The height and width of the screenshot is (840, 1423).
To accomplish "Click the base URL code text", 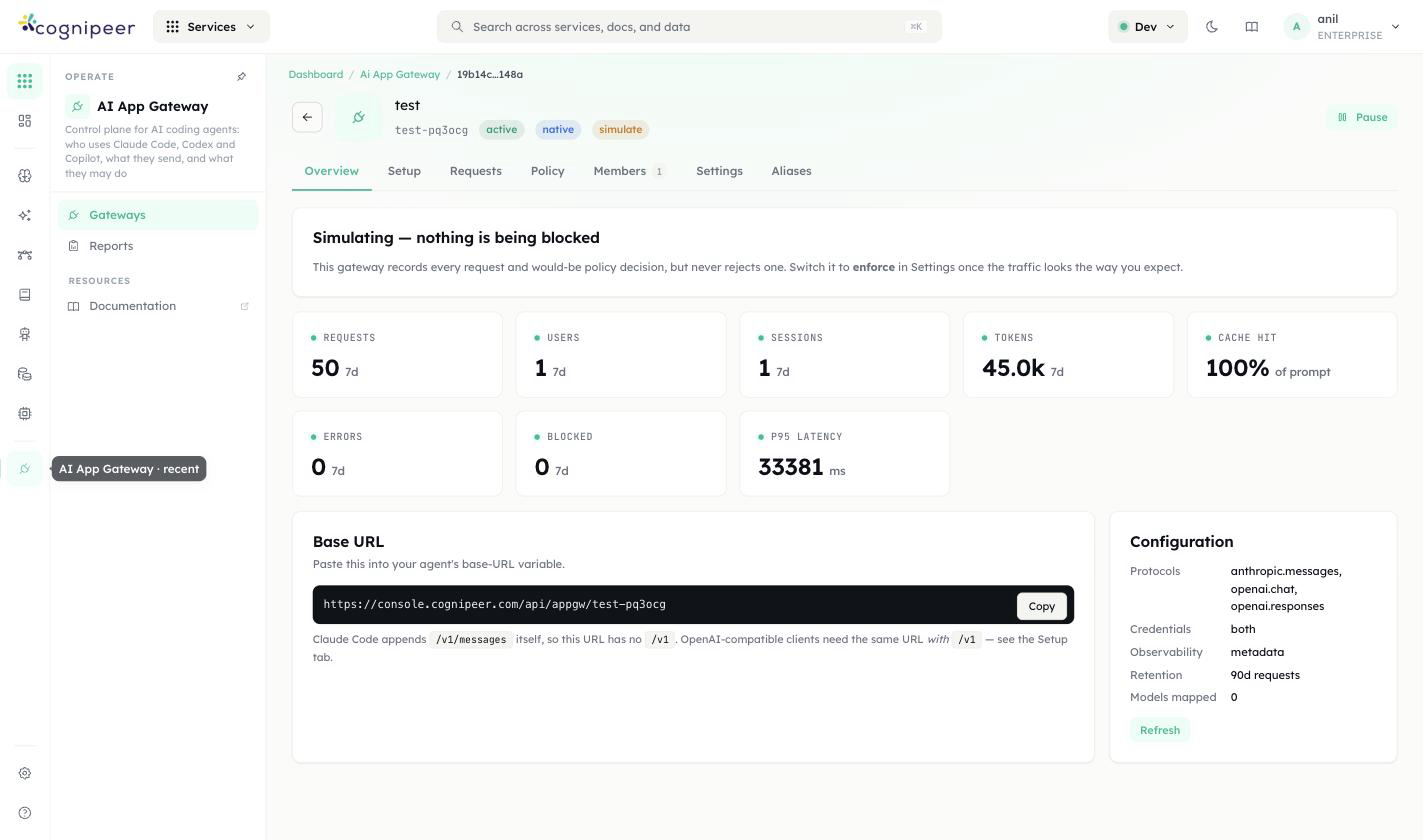I will 494,604.
